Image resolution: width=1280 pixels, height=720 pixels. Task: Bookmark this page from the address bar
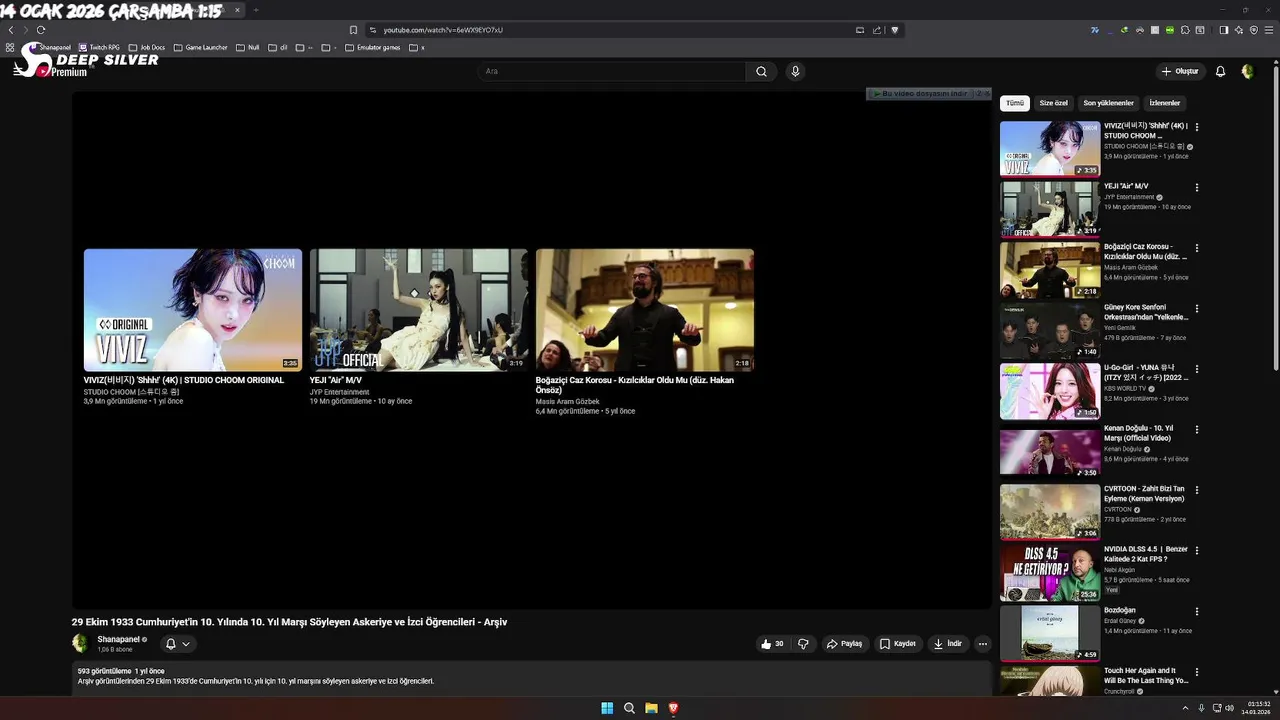click(353, 30)
